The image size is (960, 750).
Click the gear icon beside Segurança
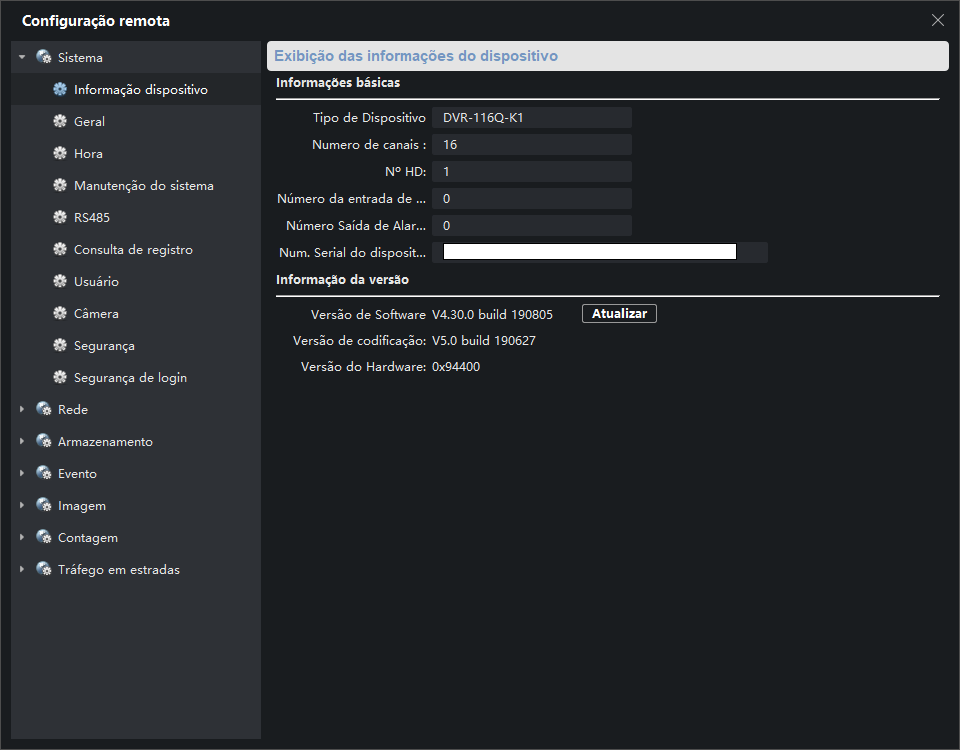[x=60, y=346]
